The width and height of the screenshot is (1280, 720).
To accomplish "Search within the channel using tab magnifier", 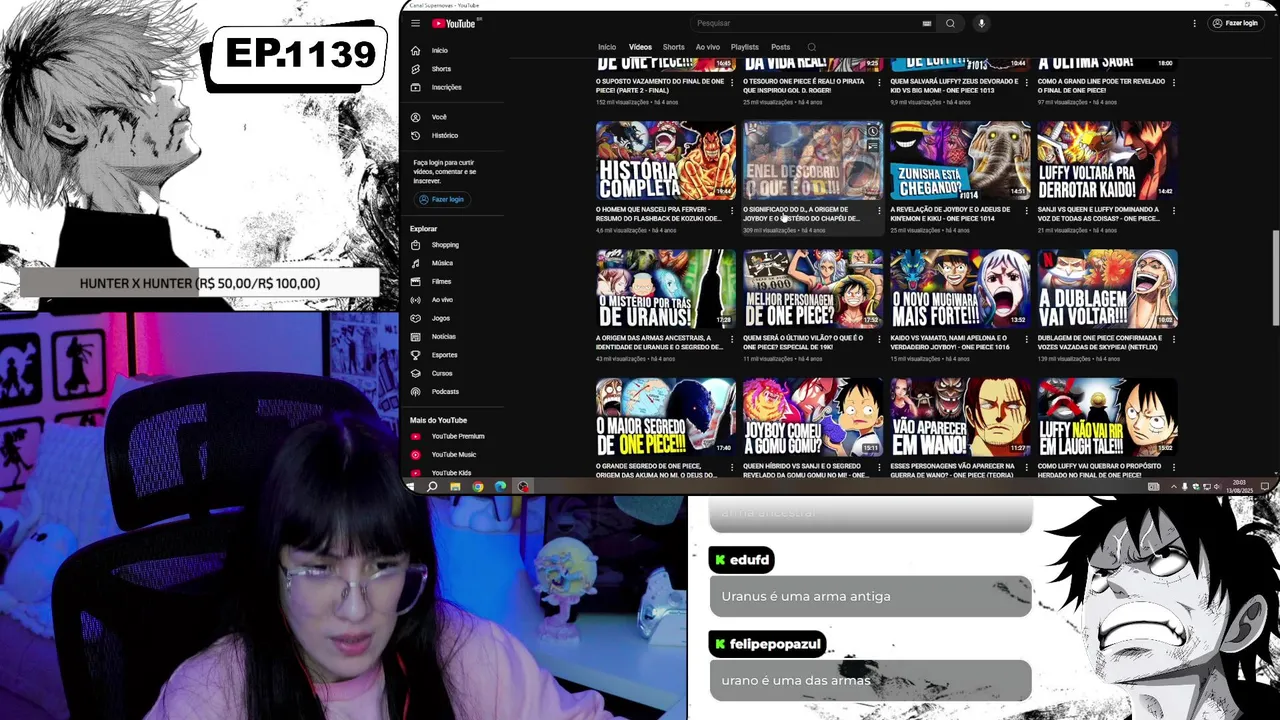I will point(811,47).
